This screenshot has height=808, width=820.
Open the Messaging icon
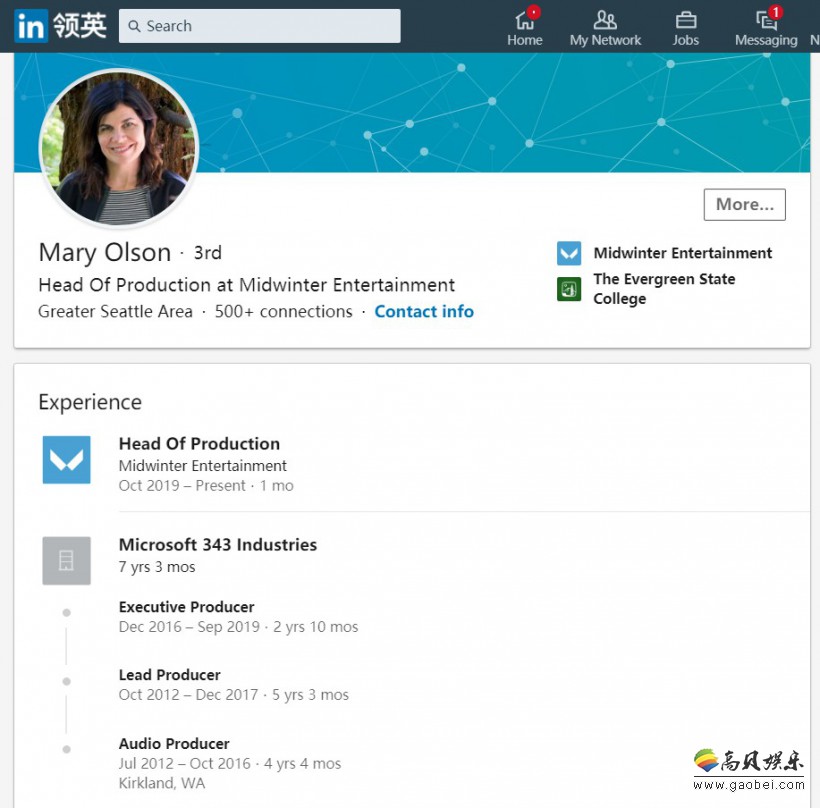point(766,20)
